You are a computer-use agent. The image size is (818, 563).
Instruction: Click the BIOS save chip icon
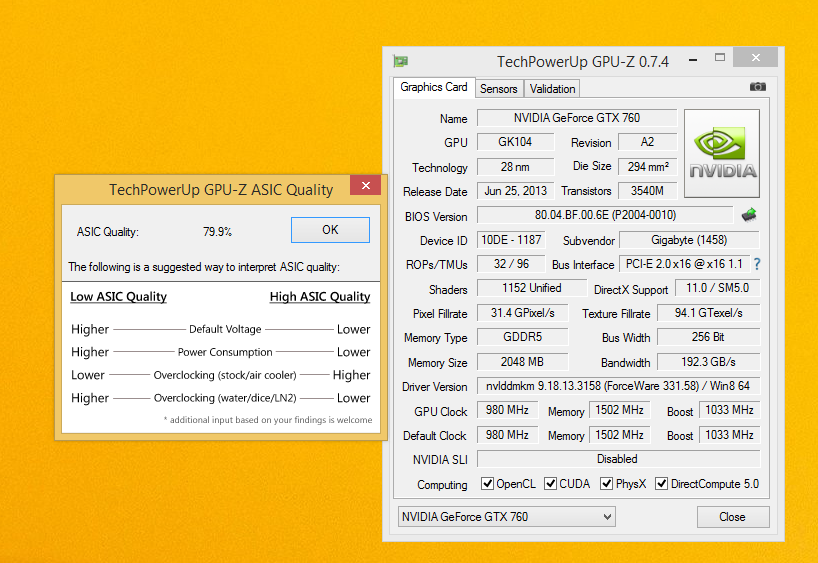pyautogui.click(x=749, y=214)
